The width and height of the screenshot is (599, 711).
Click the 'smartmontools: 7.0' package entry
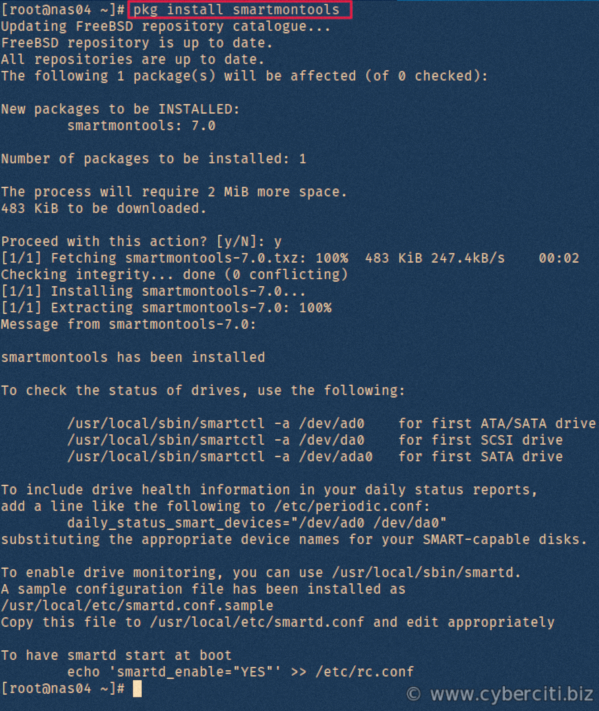[141, 126]
